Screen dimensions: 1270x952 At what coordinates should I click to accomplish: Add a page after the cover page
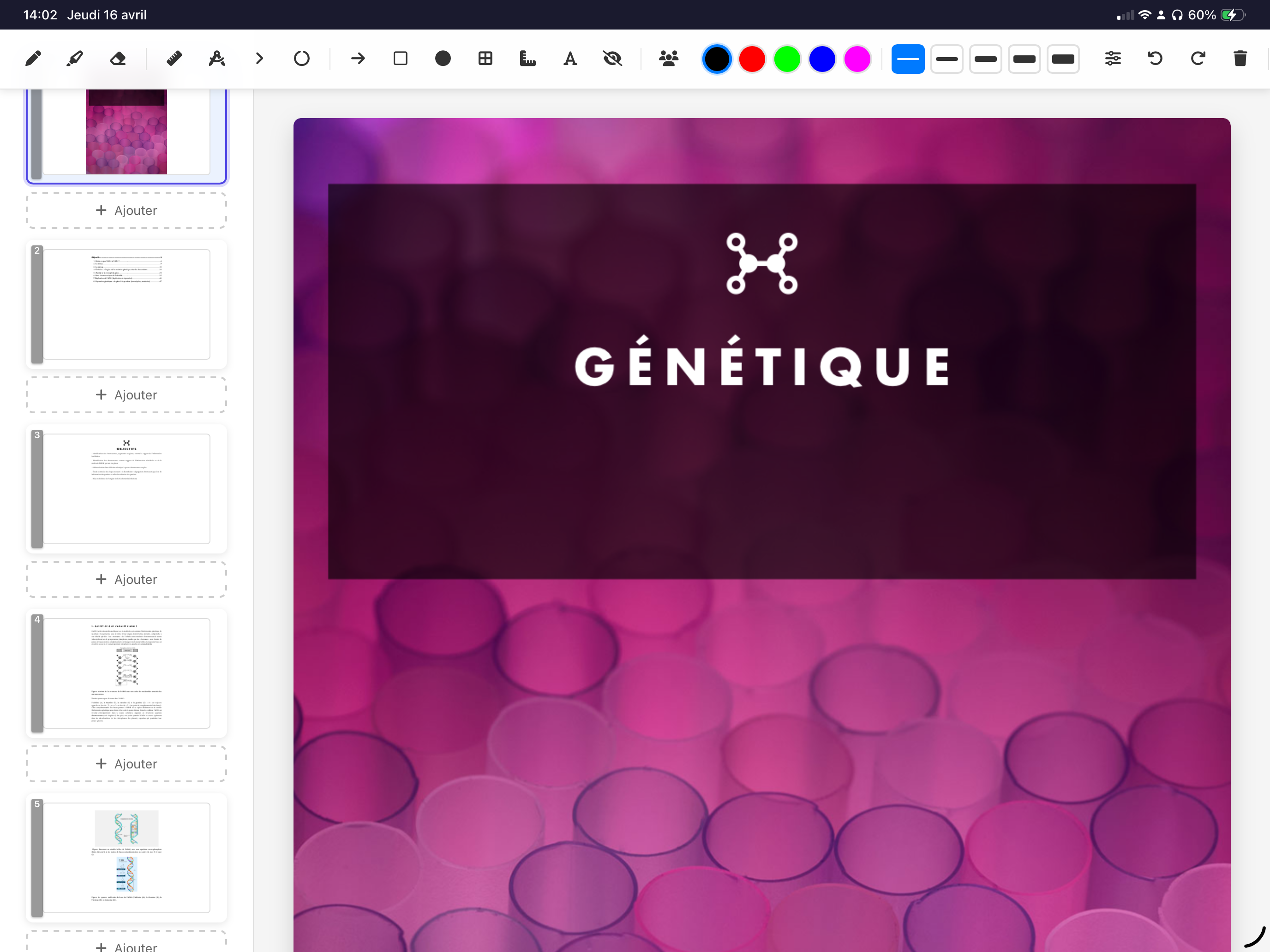[126, 211]
